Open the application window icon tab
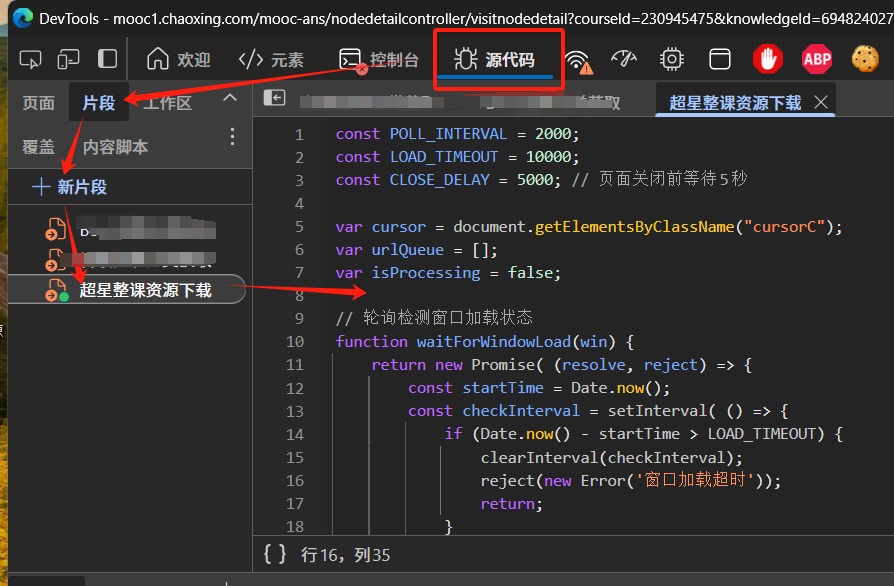Viewport: 894px width, 586px height. [x=720, y=59]
